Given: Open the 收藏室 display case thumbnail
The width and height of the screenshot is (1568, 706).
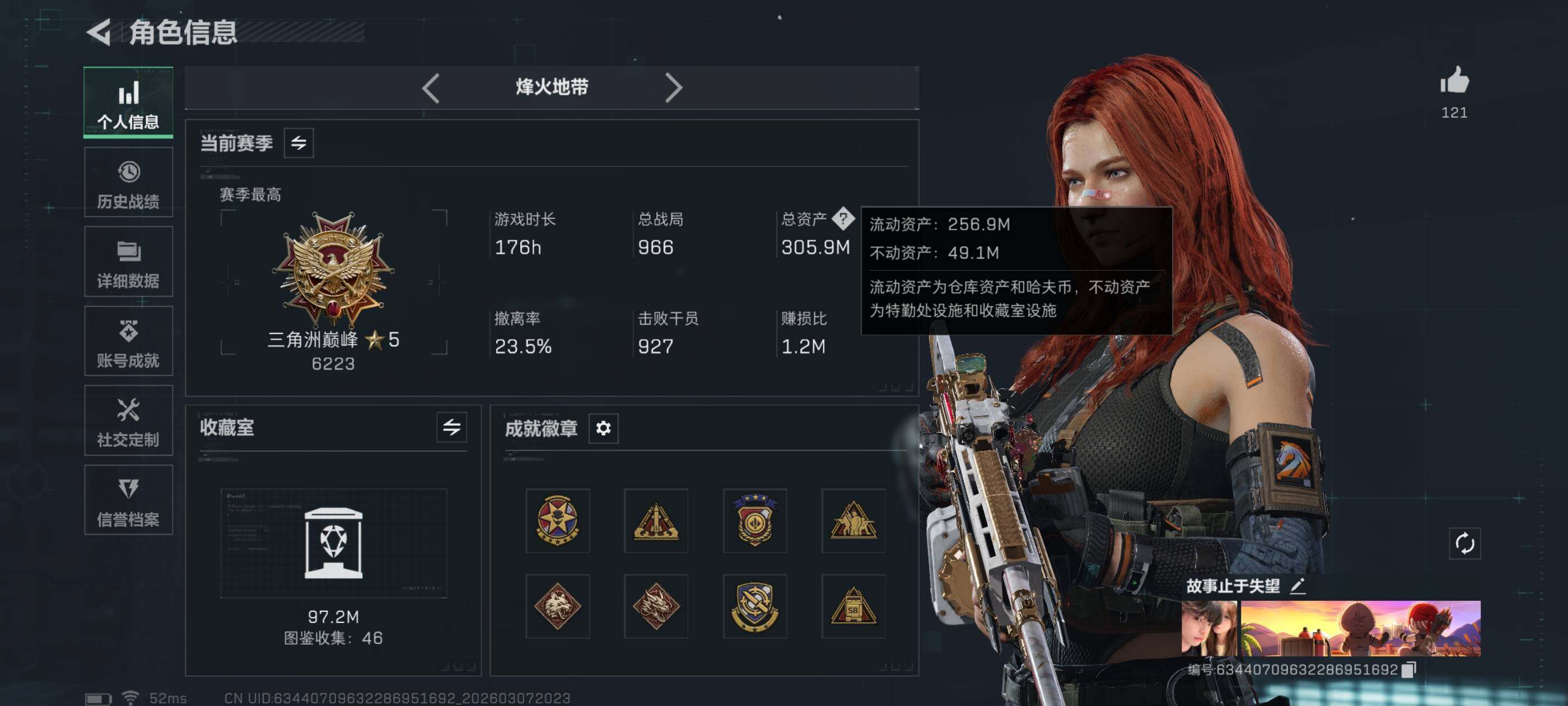Looking at the screenshot, I should 334,543.
